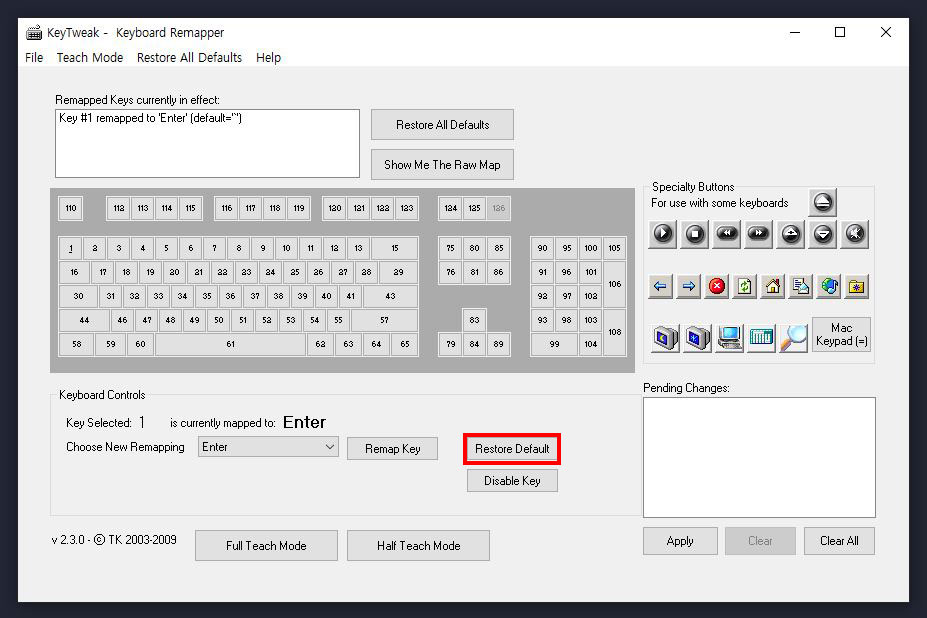Viewport: 927px width, 618px height.
Task: Select key 57 on the keyboard layout
Action: click(x=384, y=320)
